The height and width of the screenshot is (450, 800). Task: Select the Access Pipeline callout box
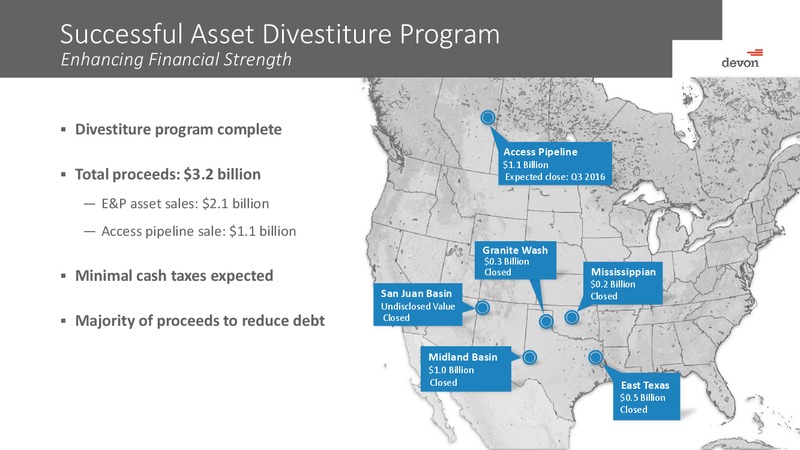pos(555,164)
